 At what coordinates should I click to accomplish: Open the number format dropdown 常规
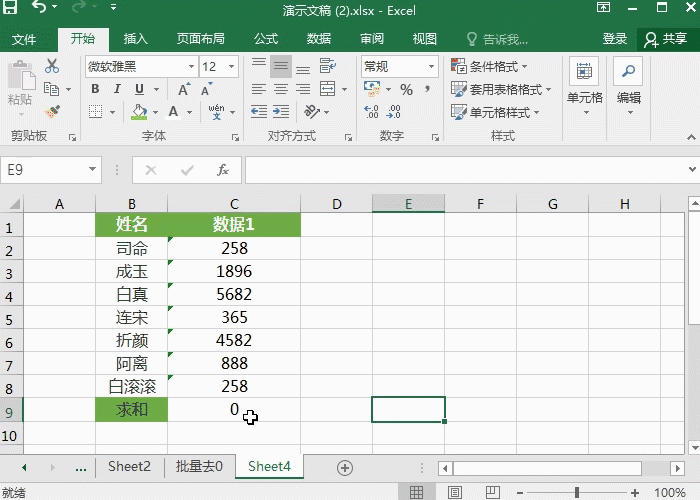[431, 67]
